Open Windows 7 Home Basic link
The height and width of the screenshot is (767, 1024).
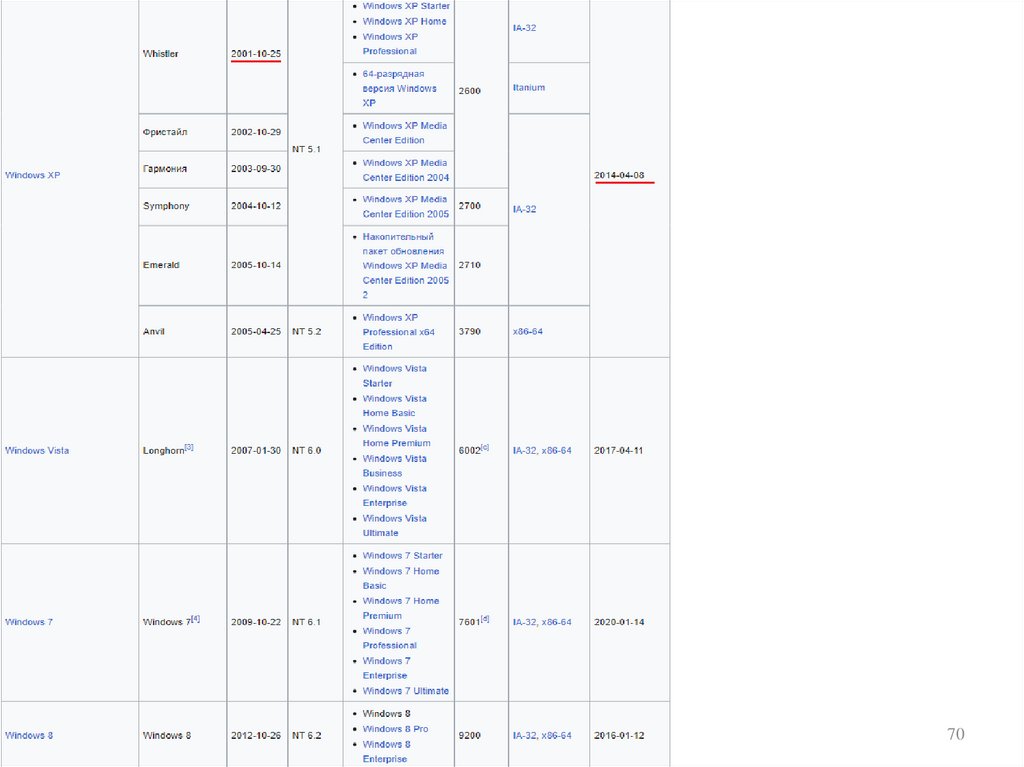pyautogui.click(x=400, y=578)
